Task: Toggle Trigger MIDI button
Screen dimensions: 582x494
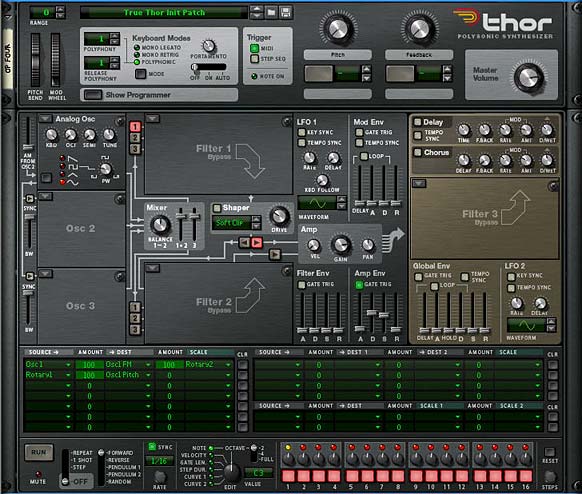Action: click(255, 48)
